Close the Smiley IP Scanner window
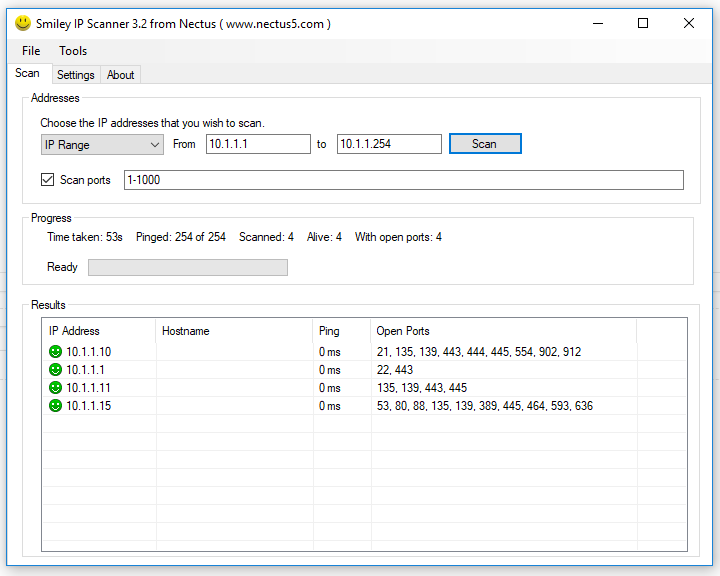 (x=688, y=23)
